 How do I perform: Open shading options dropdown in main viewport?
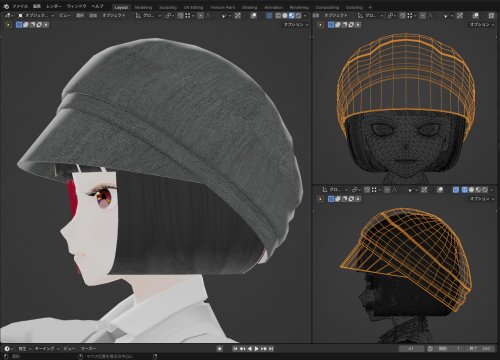[x=305, y=16]
